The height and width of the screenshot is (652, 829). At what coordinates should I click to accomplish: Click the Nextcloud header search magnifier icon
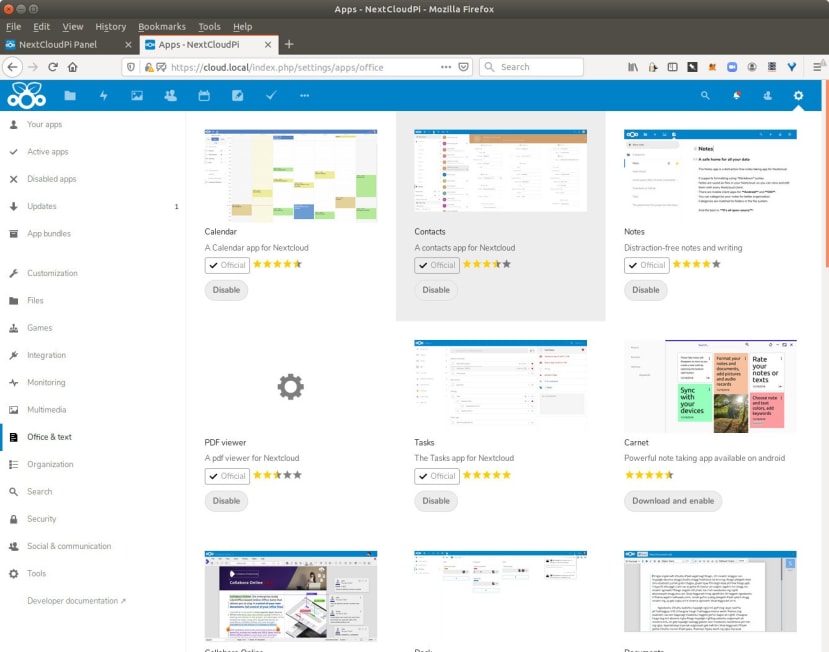coord(705,95)
